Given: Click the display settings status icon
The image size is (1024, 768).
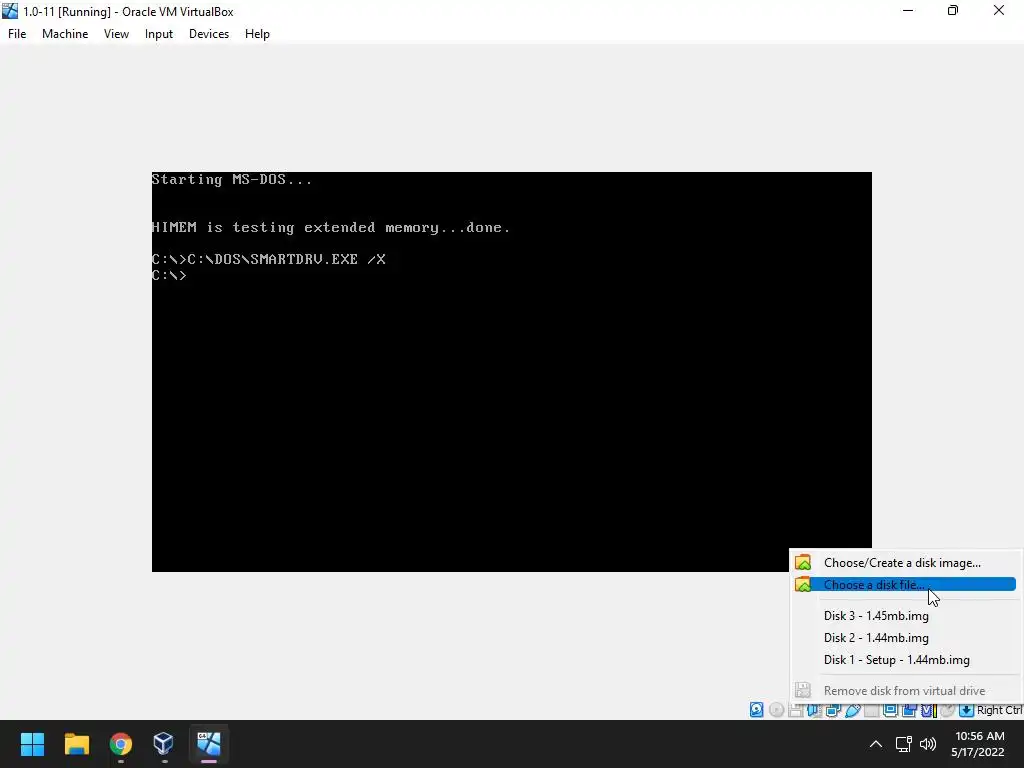Looking at the screenshot, I should 890,710.
